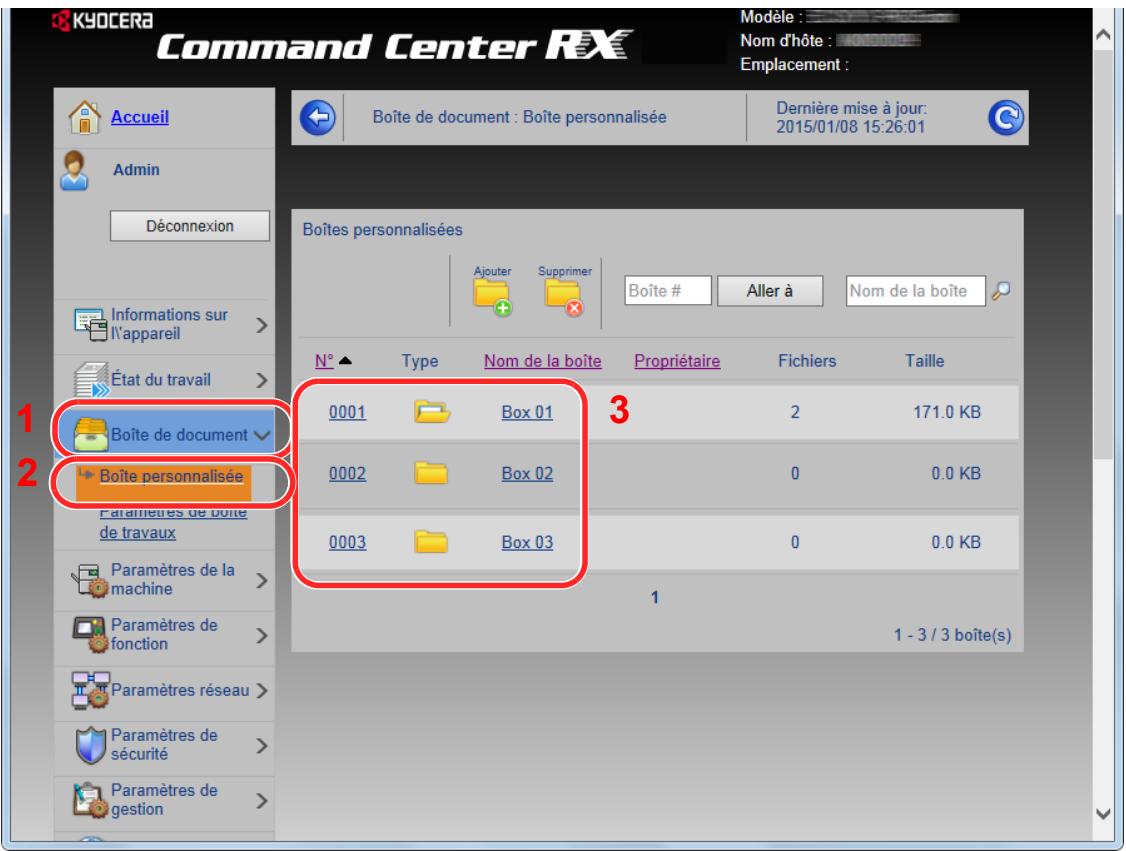Click the Supprimer folder icon

pyautogui.click(x=564, y=298)
